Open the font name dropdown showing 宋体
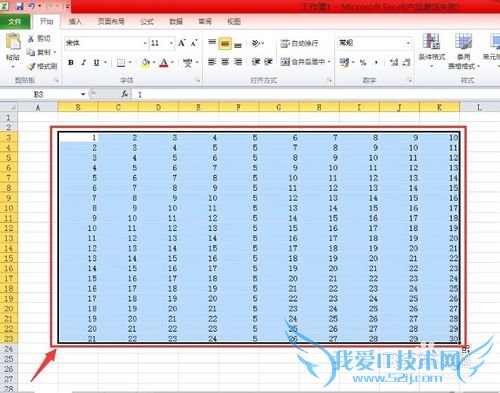500x393 pixels. tap(145, 43)
